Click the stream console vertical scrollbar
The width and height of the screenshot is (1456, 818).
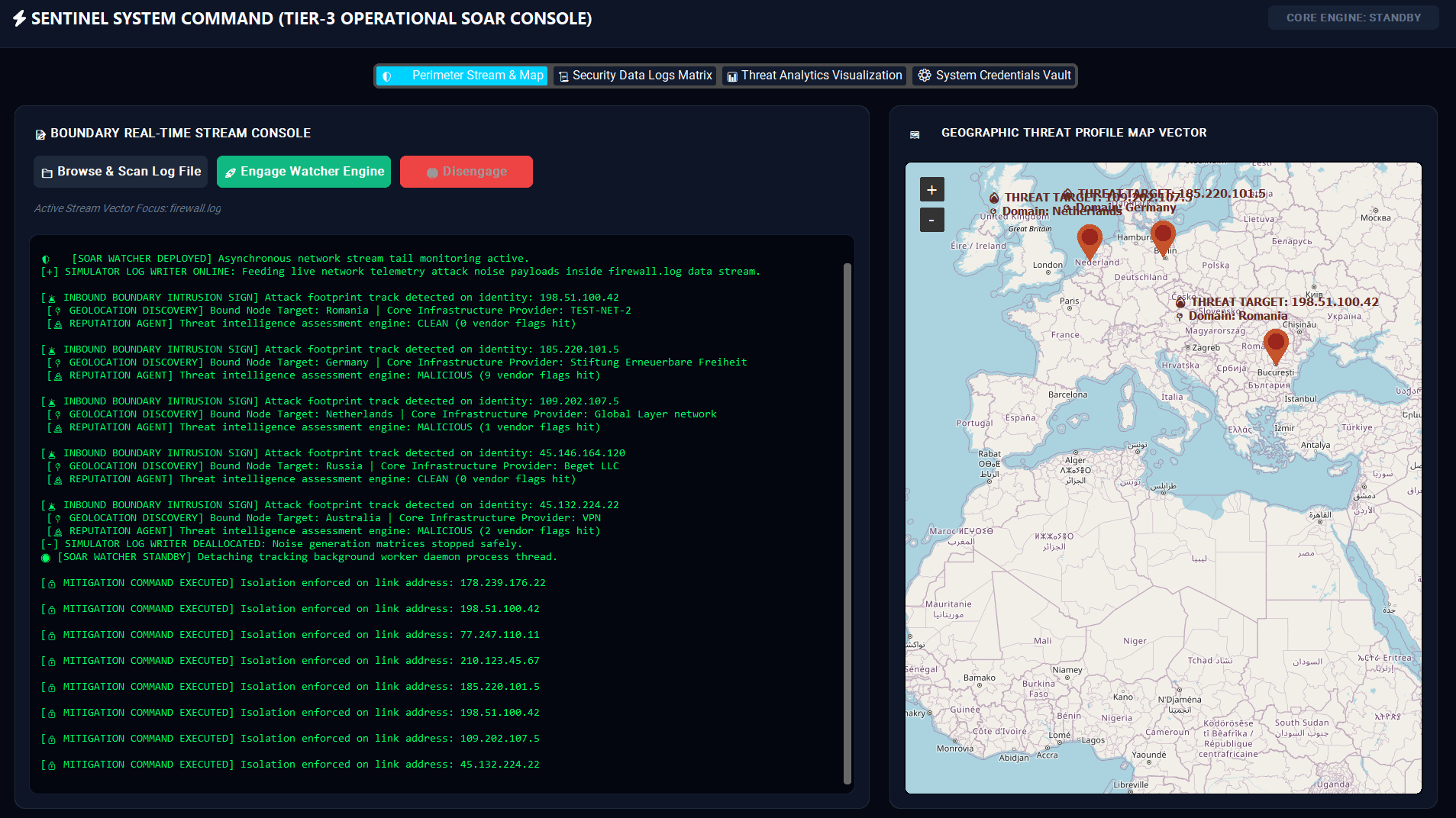point(847,523)
